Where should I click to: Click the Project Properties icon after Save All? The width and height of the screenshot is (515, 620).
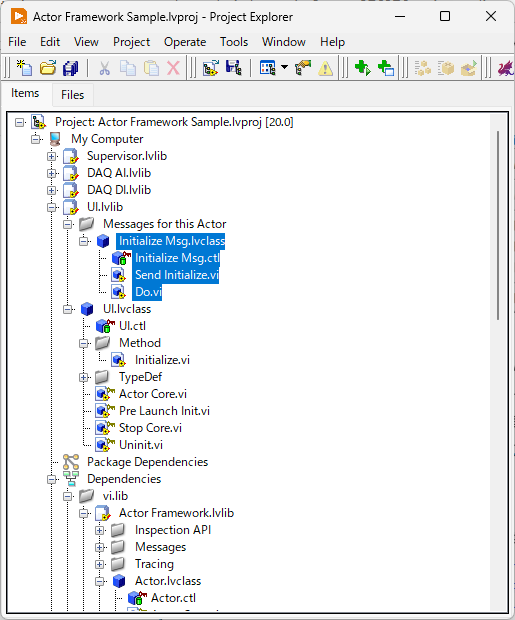pos(210,68)
